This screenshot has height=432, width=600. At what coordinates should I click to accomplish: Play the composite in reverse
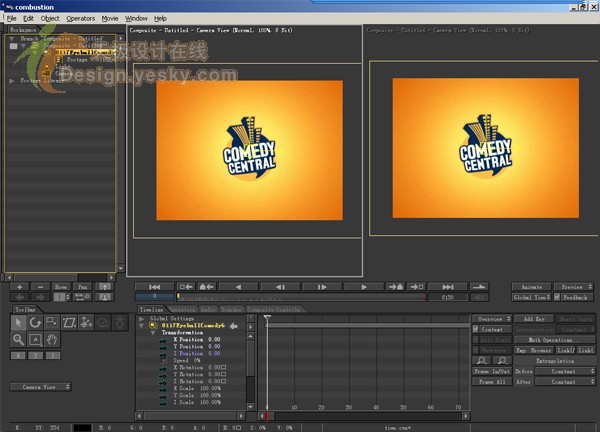tap(238, 287)
